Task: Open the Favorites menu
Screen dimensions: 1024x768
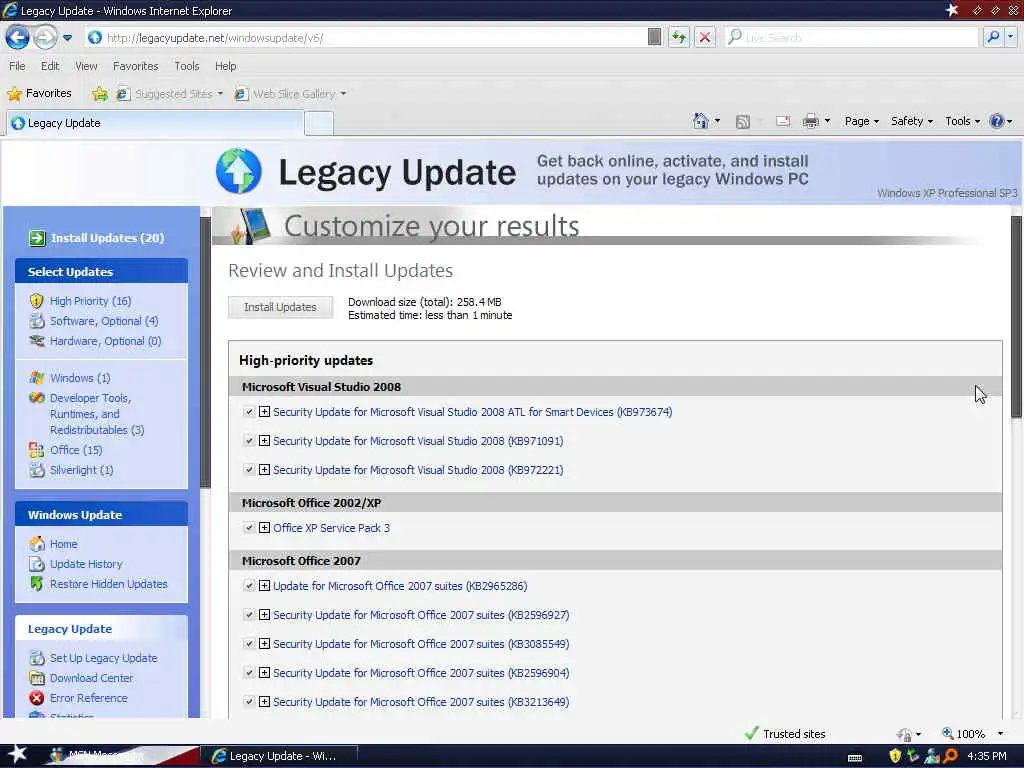Action: tap(135, 66)
